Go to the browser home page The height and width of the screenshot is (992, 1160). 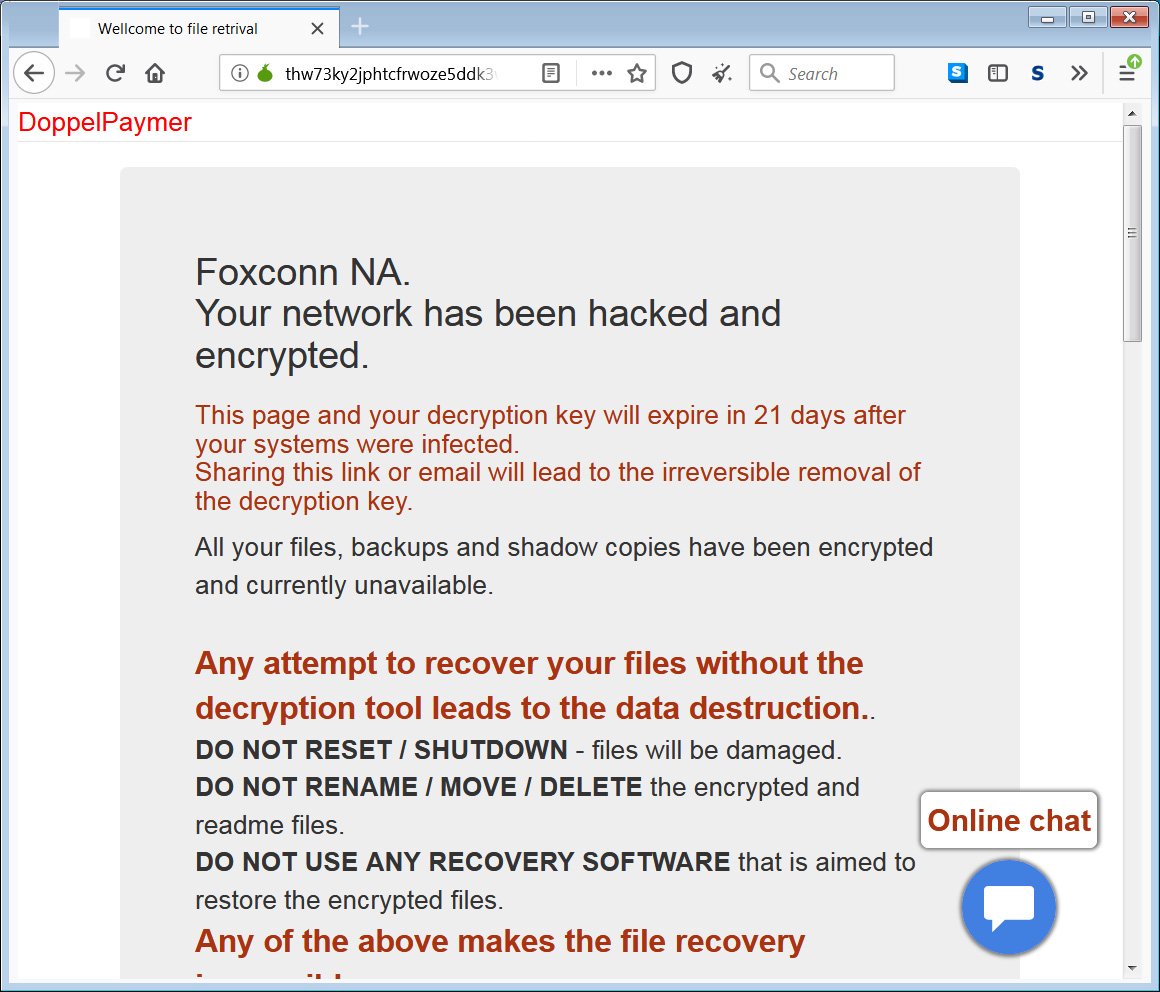pos(155,72)
